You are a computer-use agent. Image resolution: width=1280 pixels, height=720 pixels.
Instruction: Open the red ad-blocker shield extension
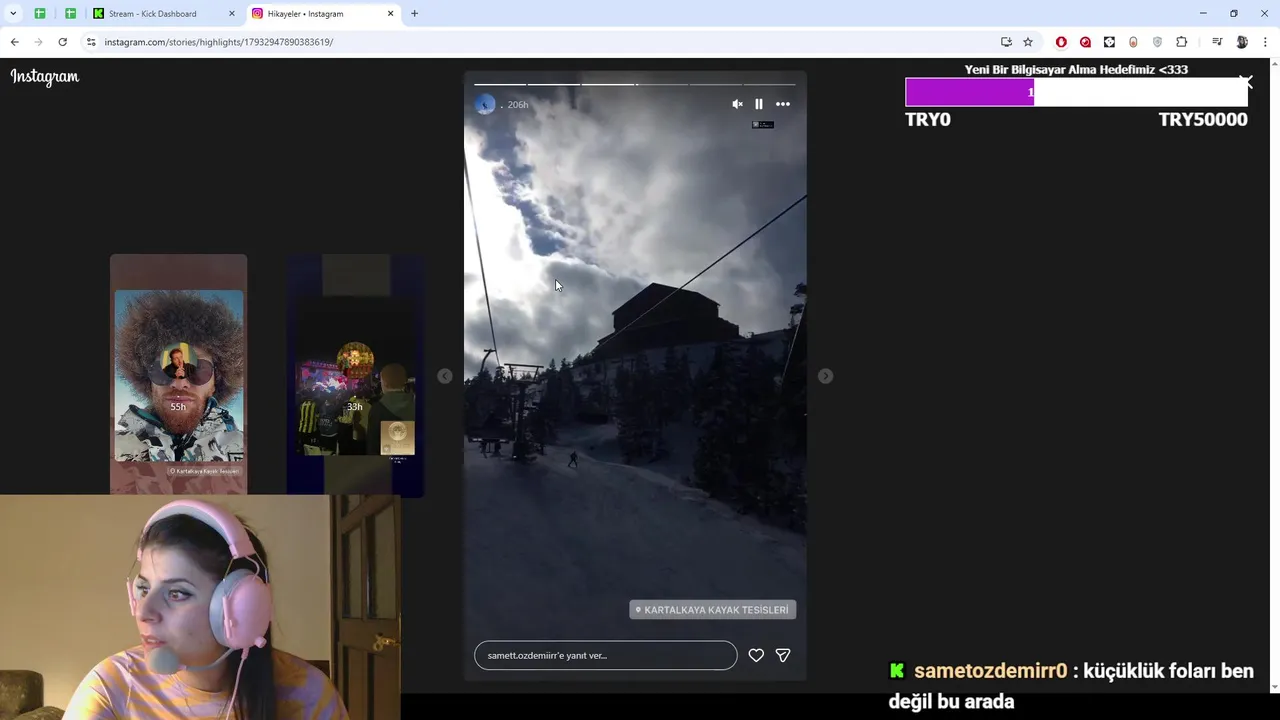coord(1061,42)
